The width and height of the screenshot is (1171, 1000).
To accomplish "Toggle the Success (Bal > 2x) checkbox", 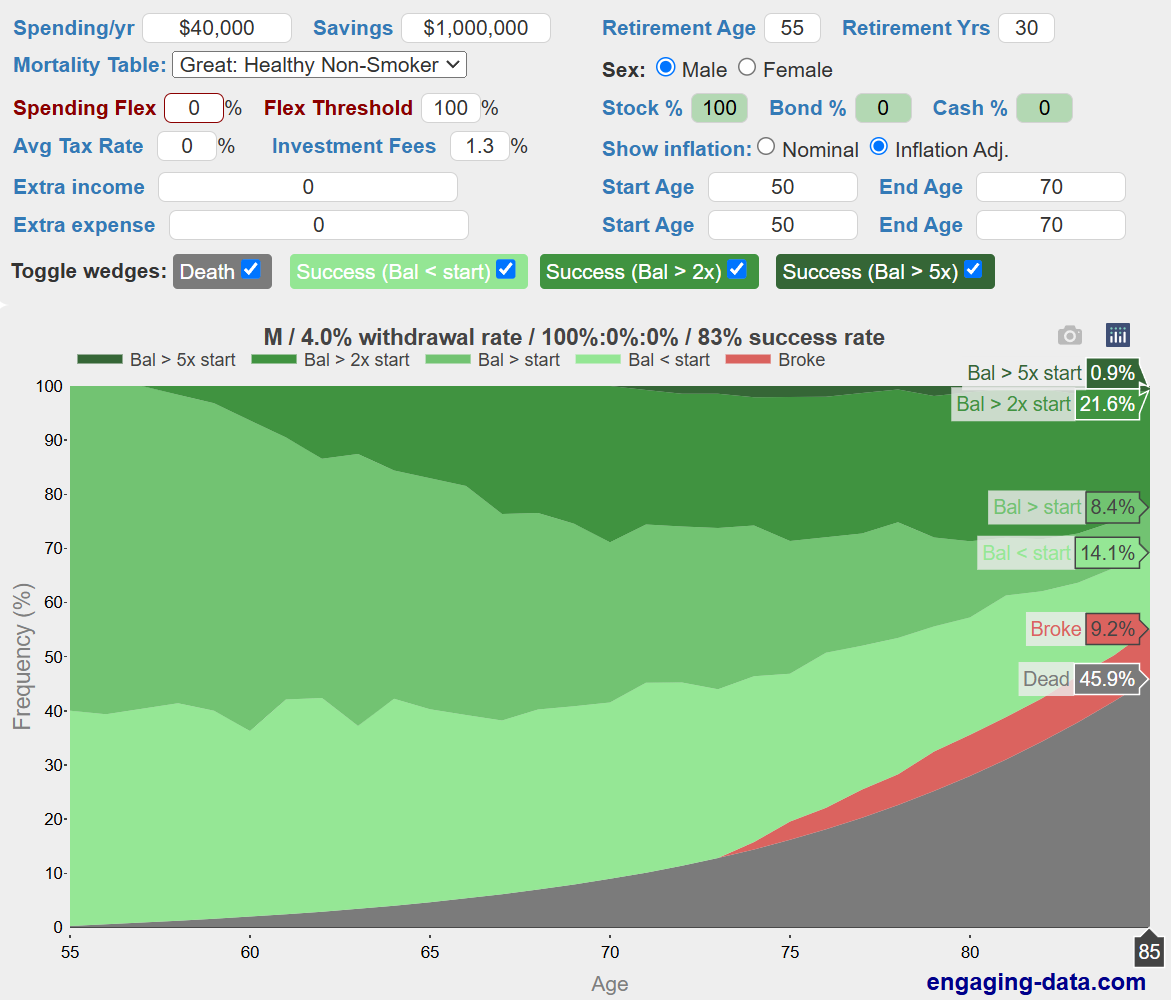I will (x=737, y=270).
